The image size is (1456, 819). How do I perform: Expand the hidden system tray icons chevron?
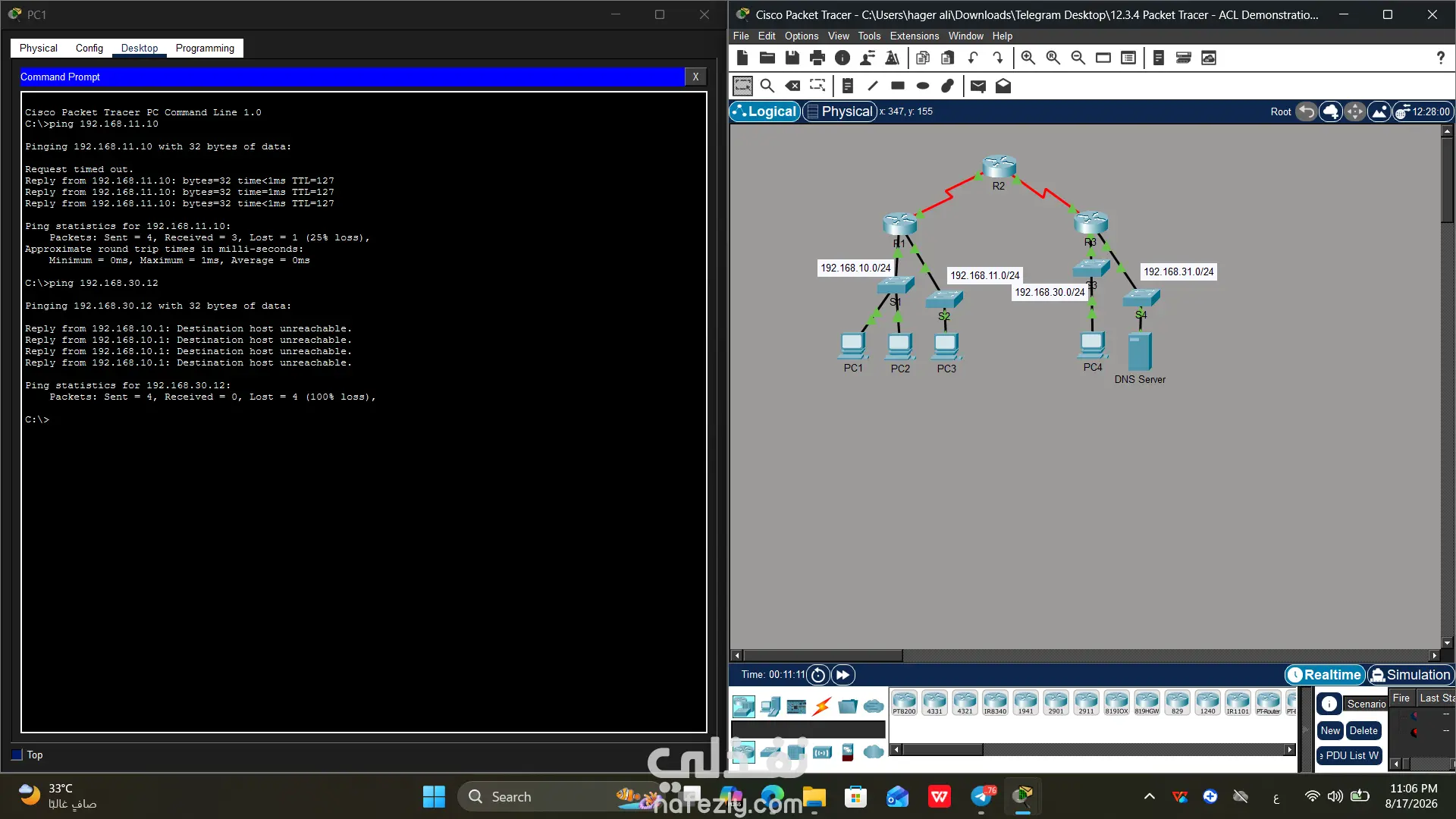coord(1150,796)
